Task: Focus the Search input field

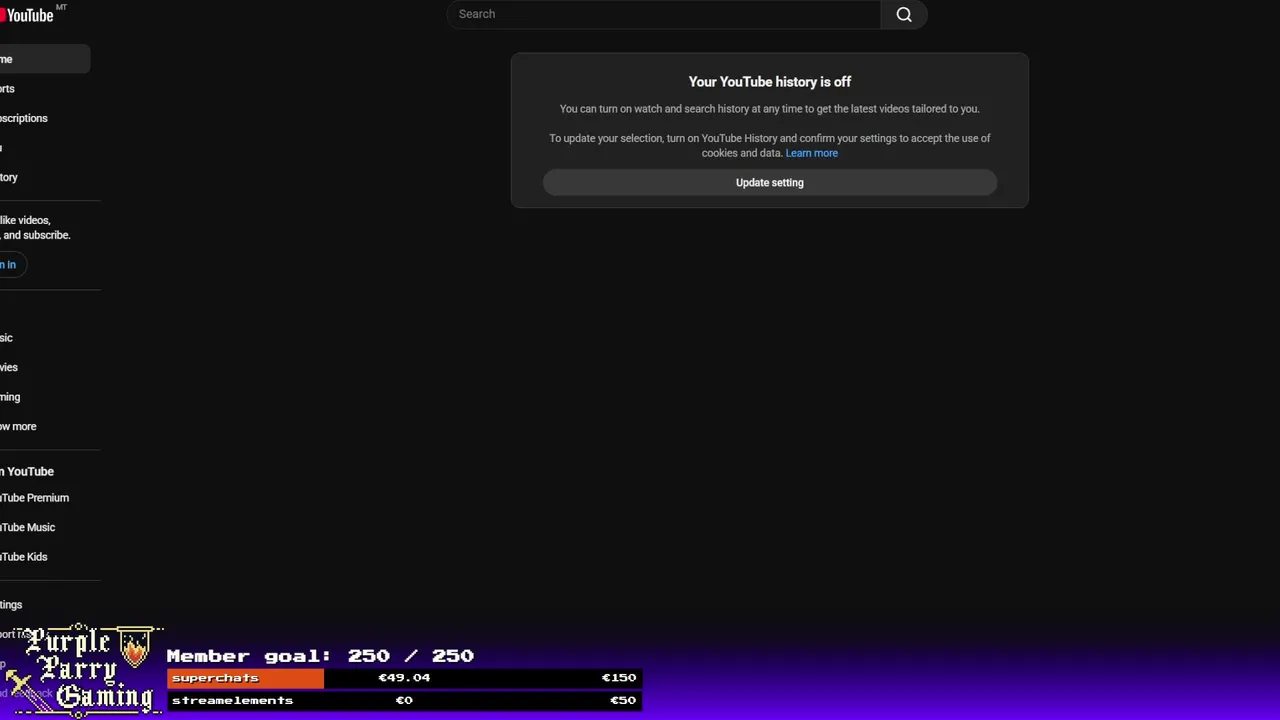Action: click(664, 14)
